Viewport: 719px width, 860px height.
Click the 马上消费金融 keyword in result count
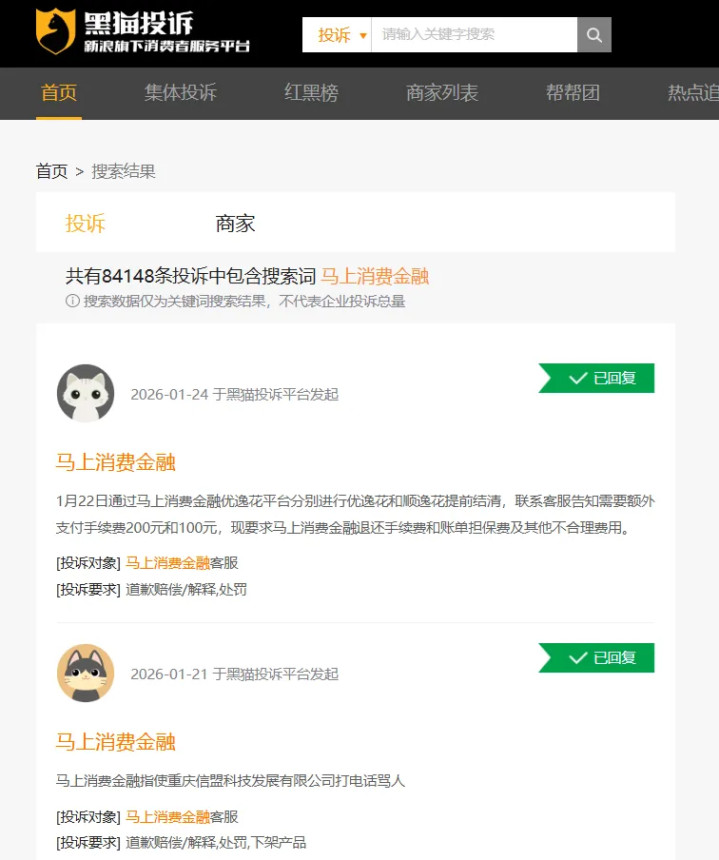(x=375, y=276)
